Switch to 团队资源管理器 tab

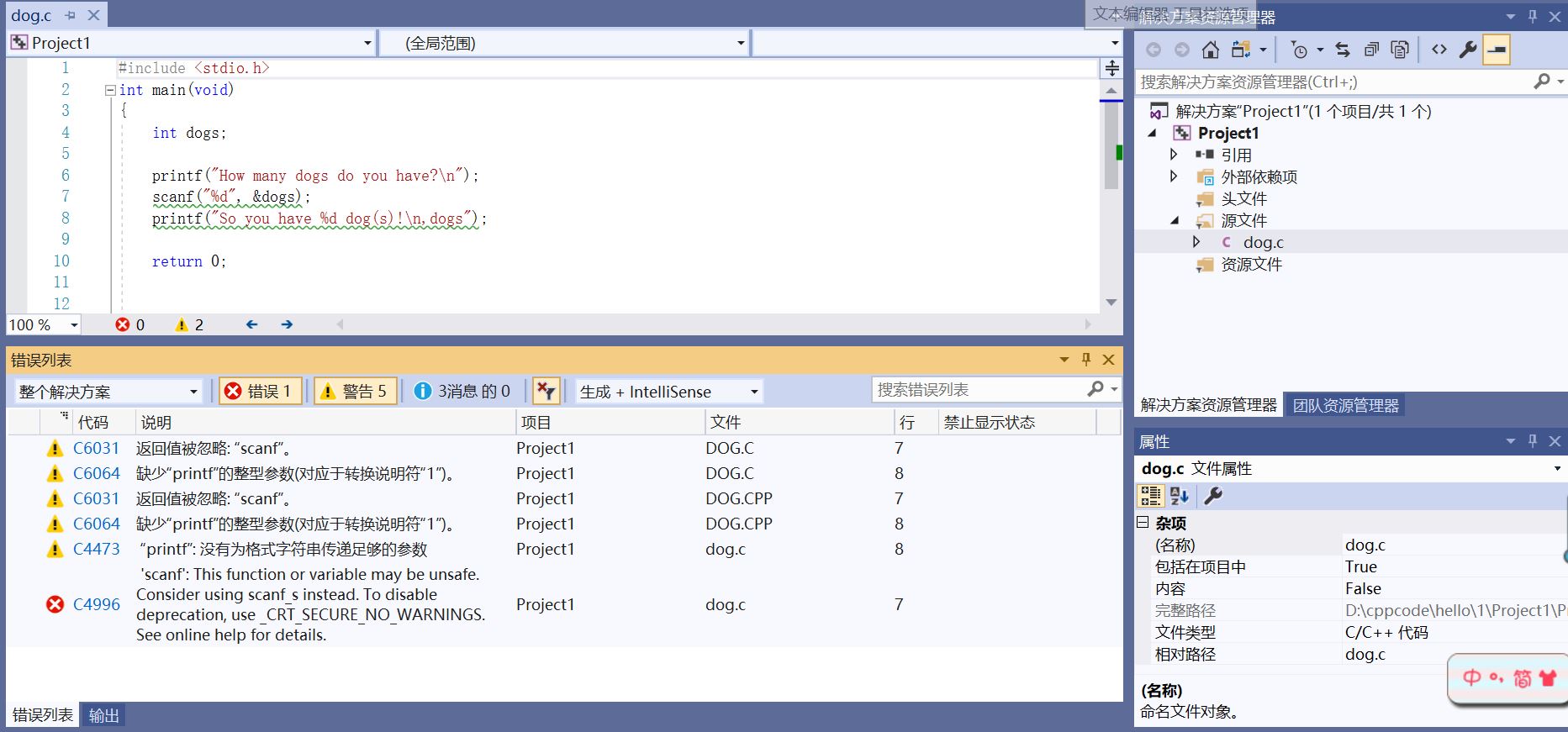pos(1345,405)
